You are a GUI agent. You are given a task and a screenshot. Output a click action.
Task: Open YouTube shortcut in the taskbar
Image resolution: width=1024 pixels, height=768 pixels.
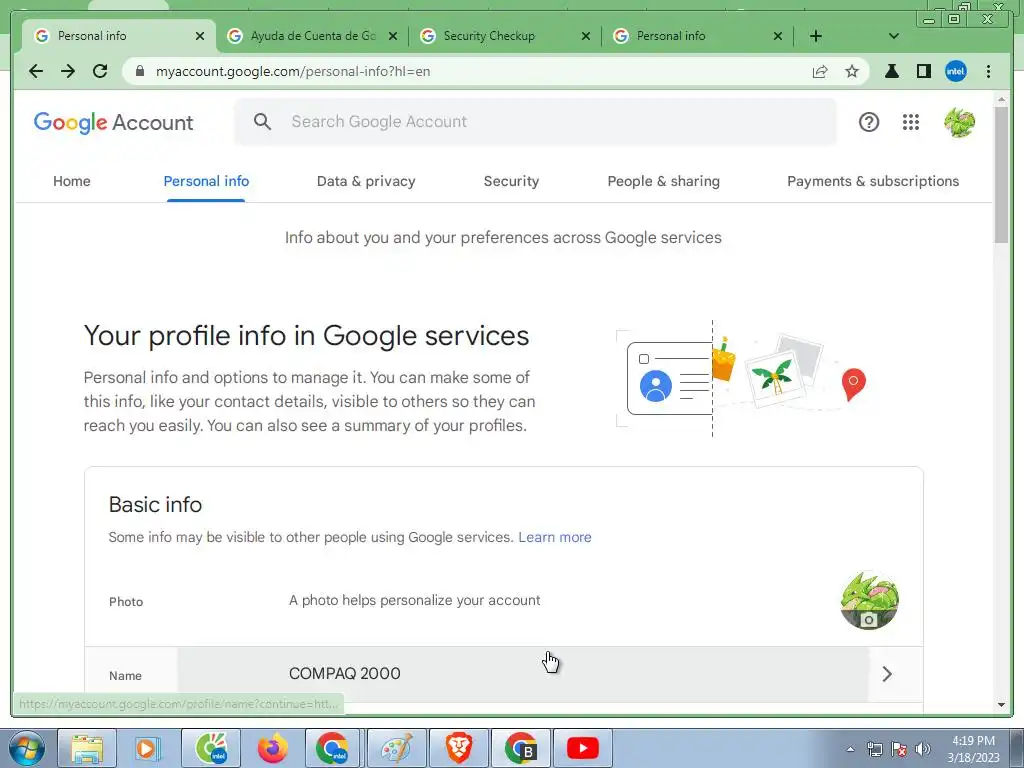583,748
